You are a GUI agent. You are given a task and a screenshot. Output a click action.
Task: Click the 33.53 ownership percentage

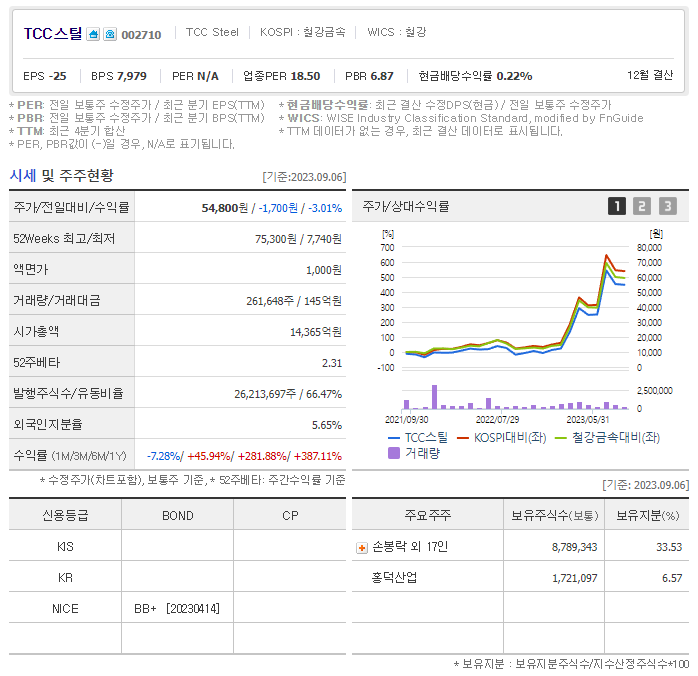click(x=669, y=547)
